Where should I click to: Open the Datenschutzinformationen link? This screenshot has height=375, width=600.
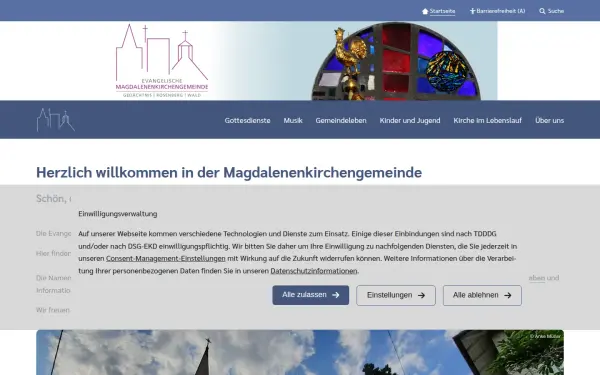pos(314,271)
